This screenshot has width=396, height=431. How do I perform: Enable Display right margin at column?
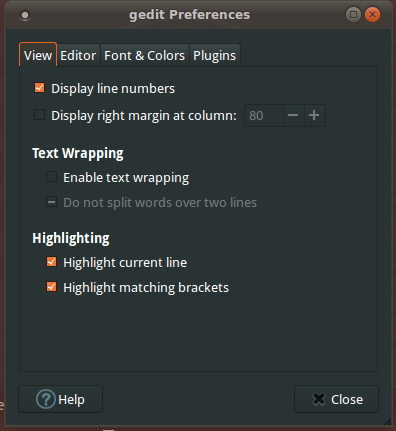(x=39, y=115)
